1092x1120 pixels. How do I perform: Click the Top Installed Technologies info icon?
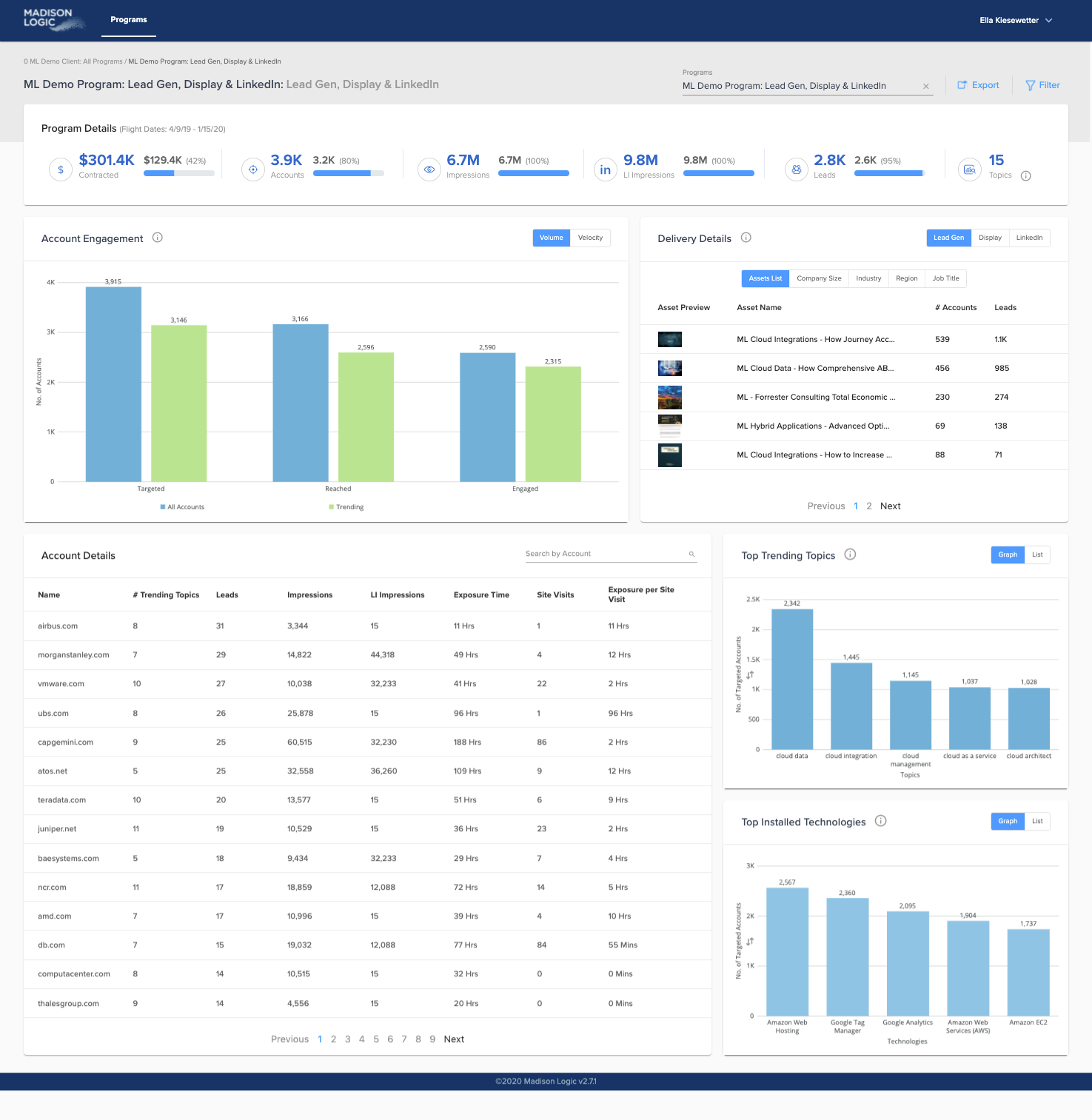pyautogui.click(x=880, y=821)
